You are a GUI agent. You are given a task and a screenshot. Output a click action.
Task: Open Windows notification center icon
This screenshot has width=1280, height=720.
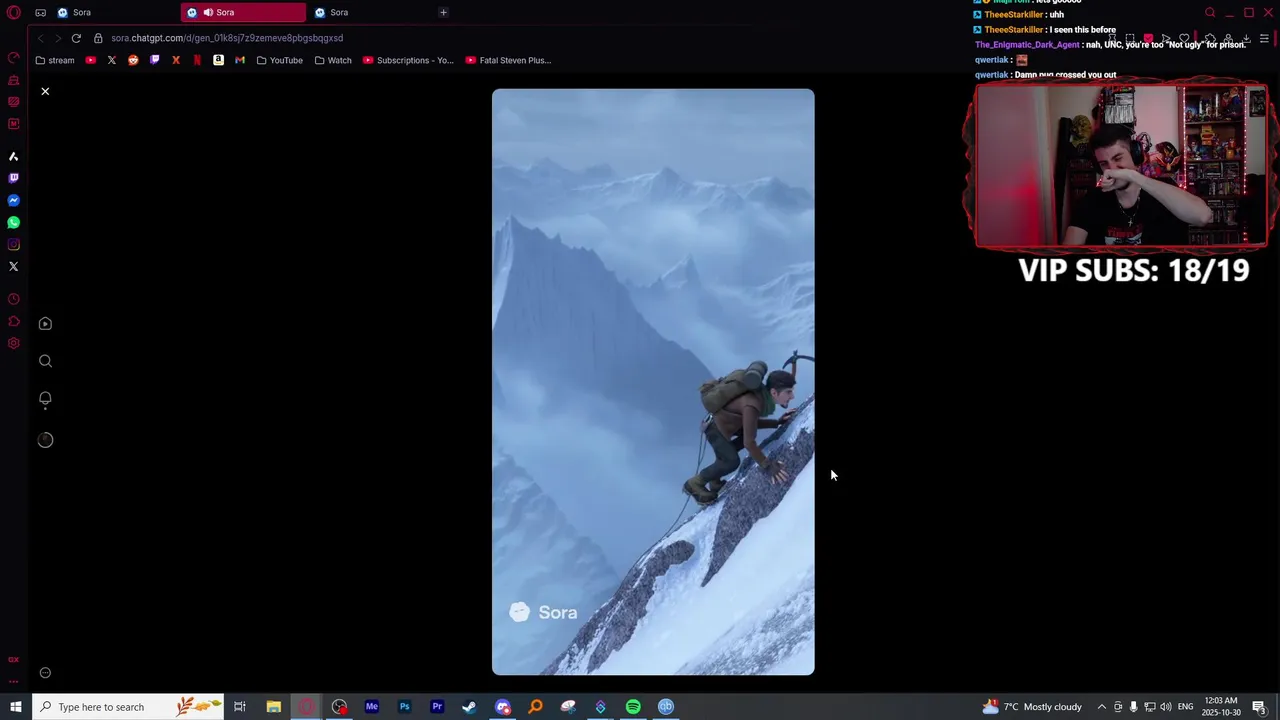click(1260, 707)
